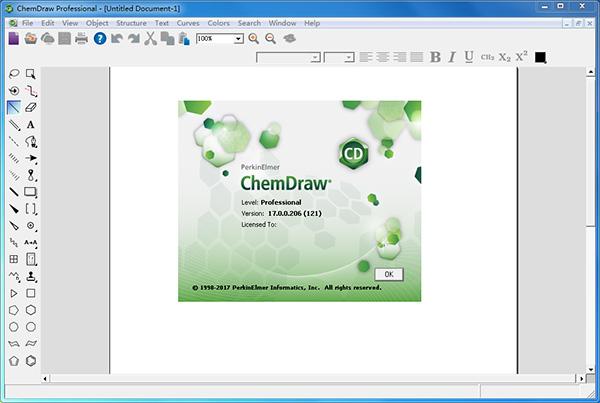The image size is (600, 403).
Task: Select the Brackets tool
Action: [31, 209]
